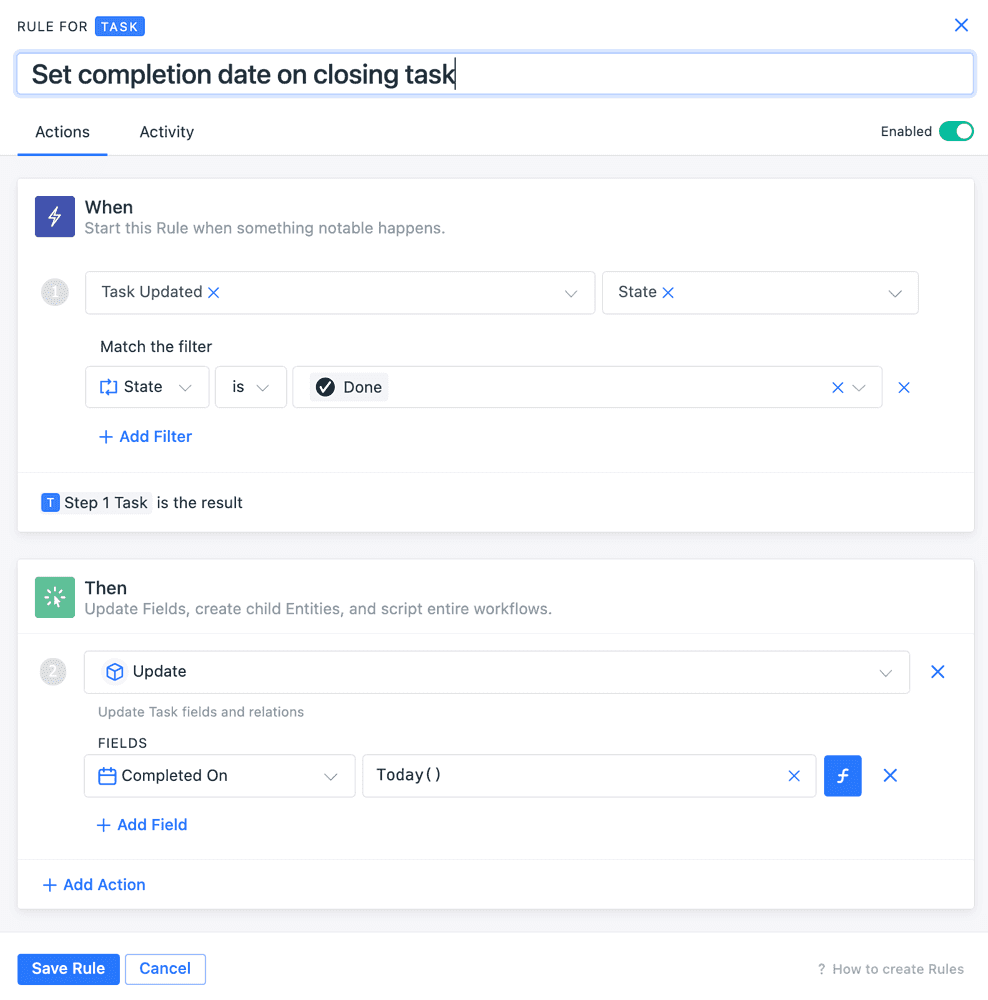
Task: Close the rule editor dialog
Action: [x=961, y=26]
